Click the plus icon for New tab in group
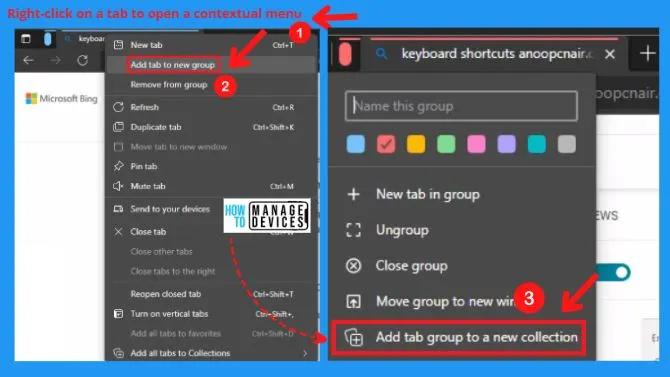Screen dimensions: 670x377 (x=353, y=194)
